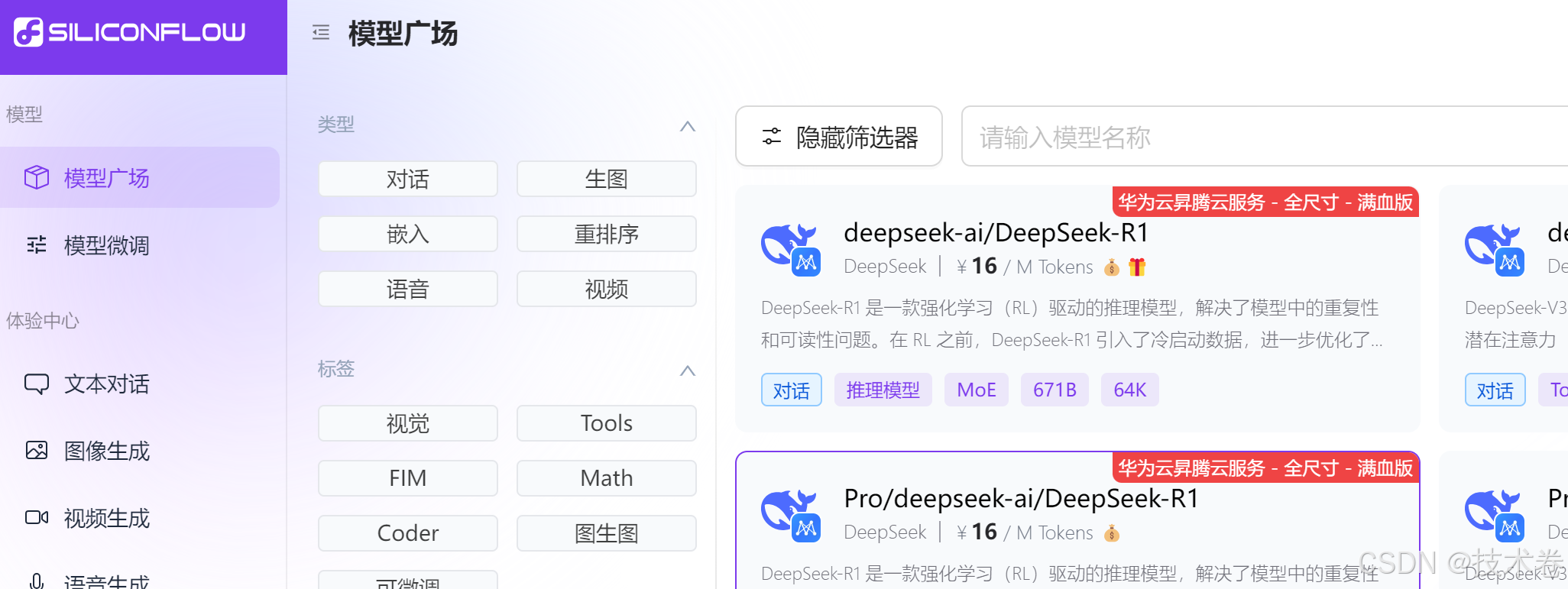This screenshot has width=1568, height=589.
Task: Click the chat bubble icon beside 文本对话
Action: click(37, 383)
